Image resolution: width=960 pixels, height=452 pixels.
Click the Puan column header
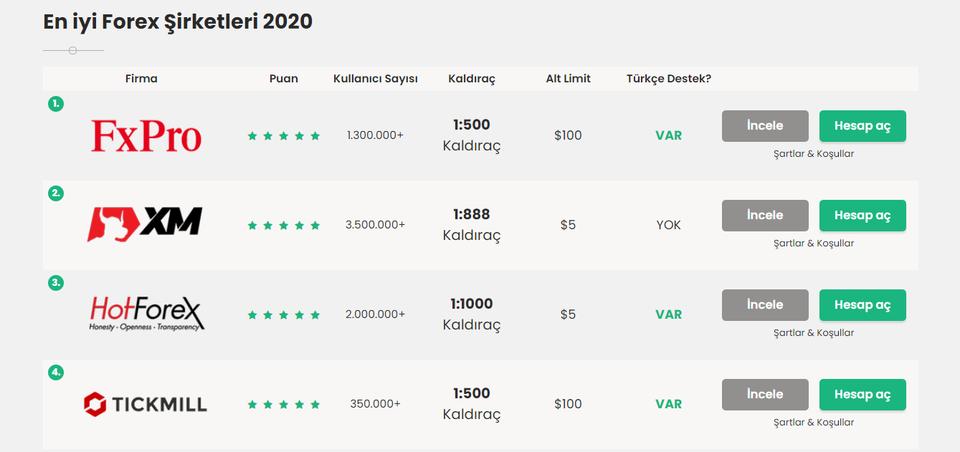click(283, 78)
